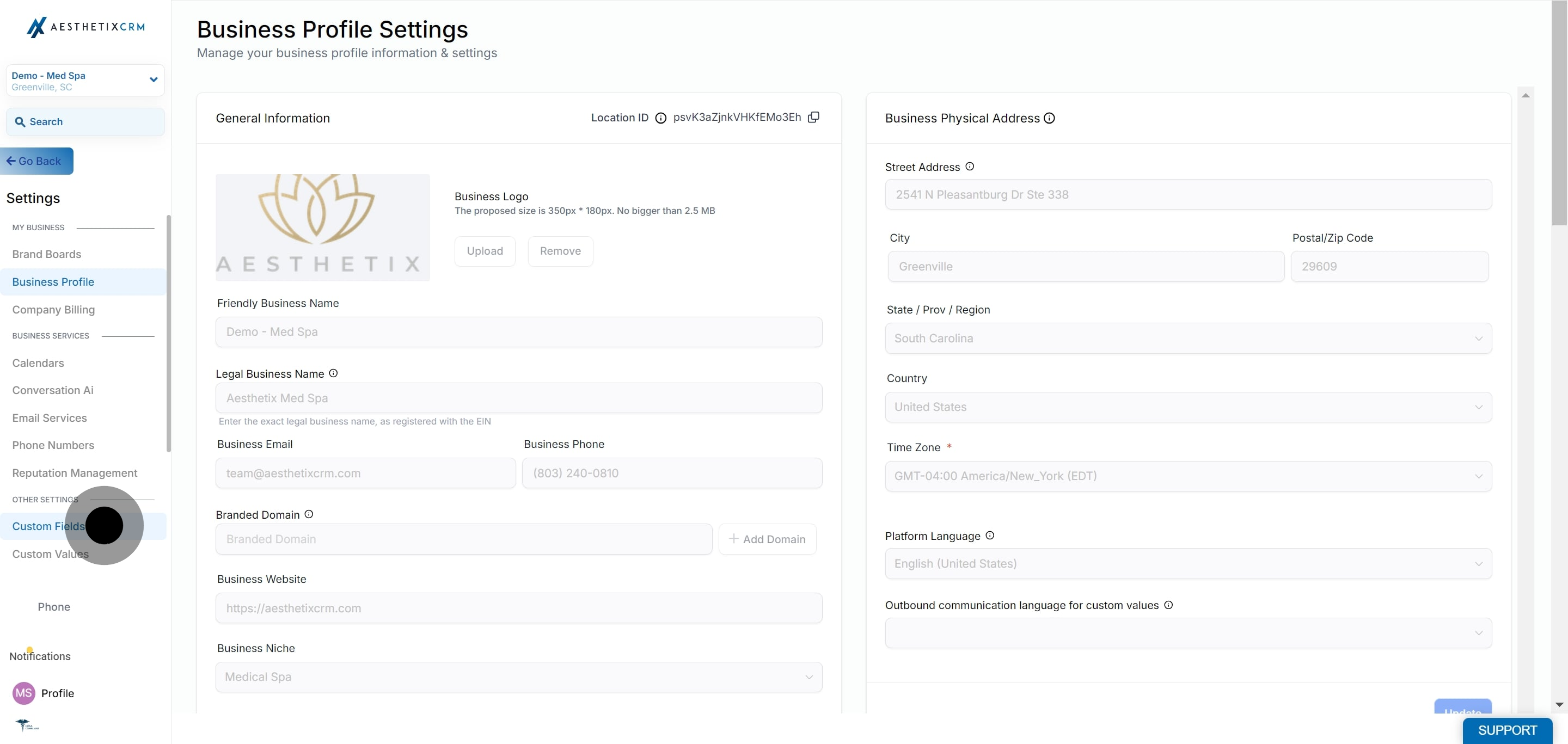Image resolution: width=1568 pixels, height=744 pixels.
Task: Open the MS profile avatar
Action: coord(23,693)
